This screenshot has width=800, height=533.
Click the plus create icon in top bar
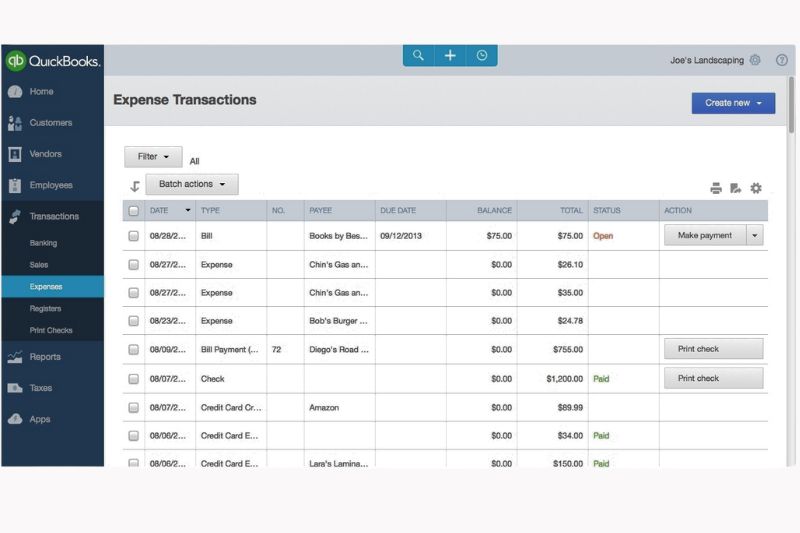point(450,56)
